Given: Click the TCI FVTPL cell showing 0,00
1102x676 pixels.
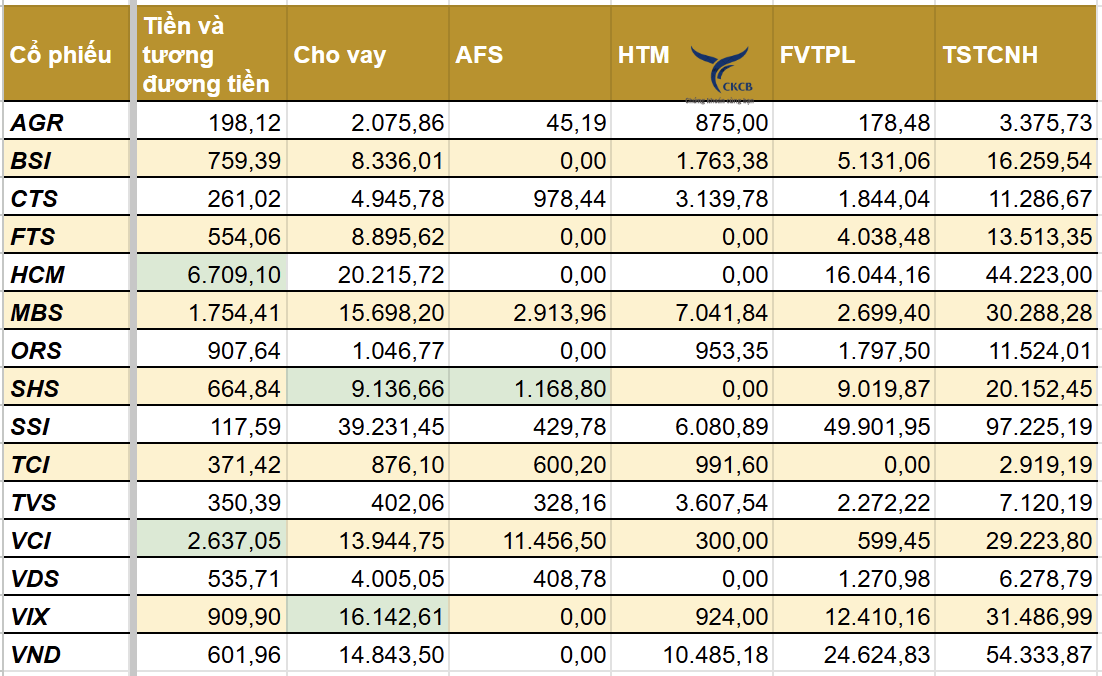Looking at the screenshot, I should pos(854,465).
